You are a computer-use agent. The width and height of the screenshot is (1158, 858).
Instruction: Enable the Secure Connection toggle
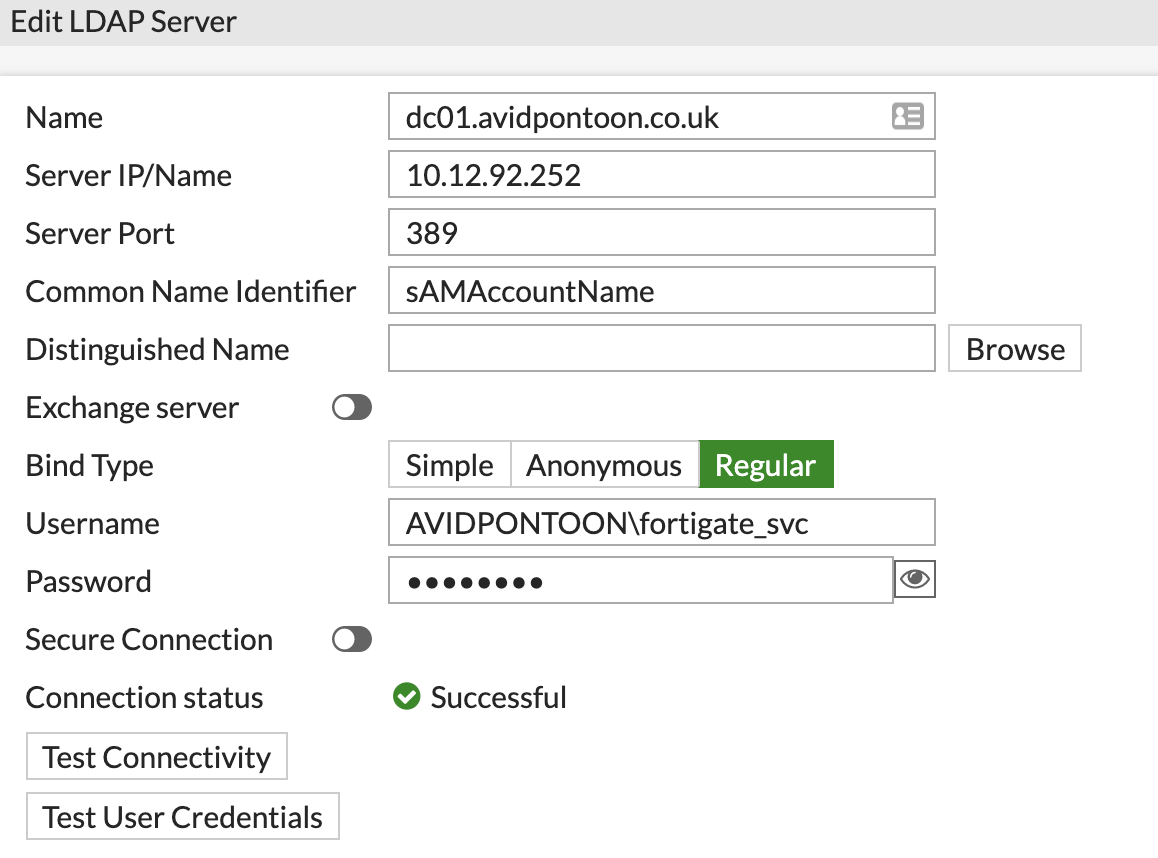tap(351, 639)
